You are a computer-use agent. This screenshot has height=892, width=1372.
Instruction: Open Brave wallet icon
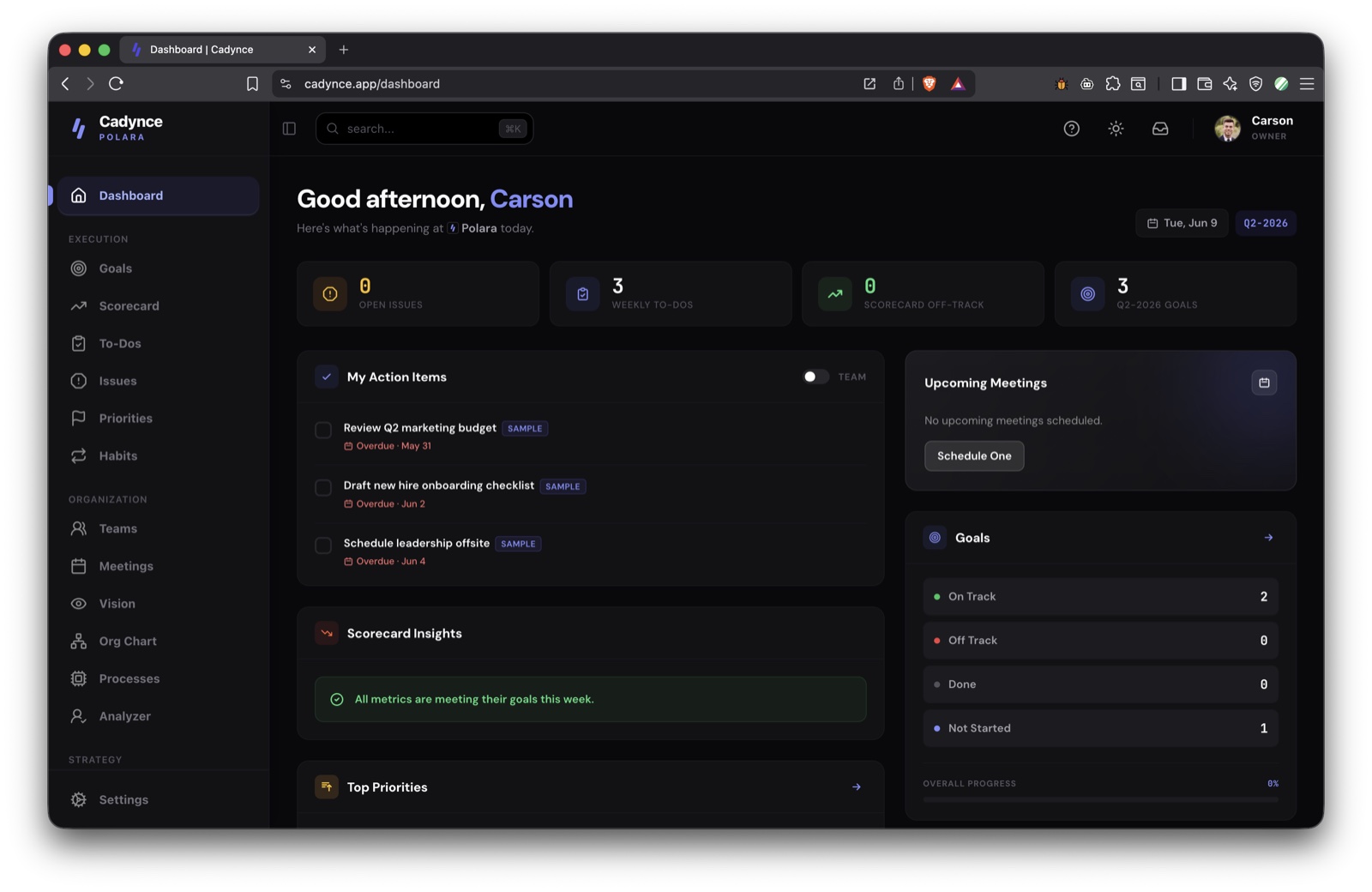[x=1204, y=83]
